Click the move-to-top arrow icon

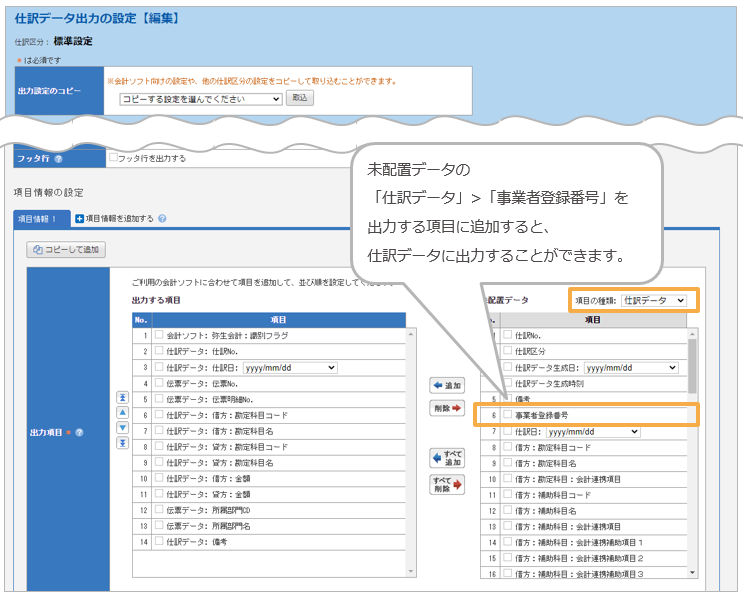123,397
